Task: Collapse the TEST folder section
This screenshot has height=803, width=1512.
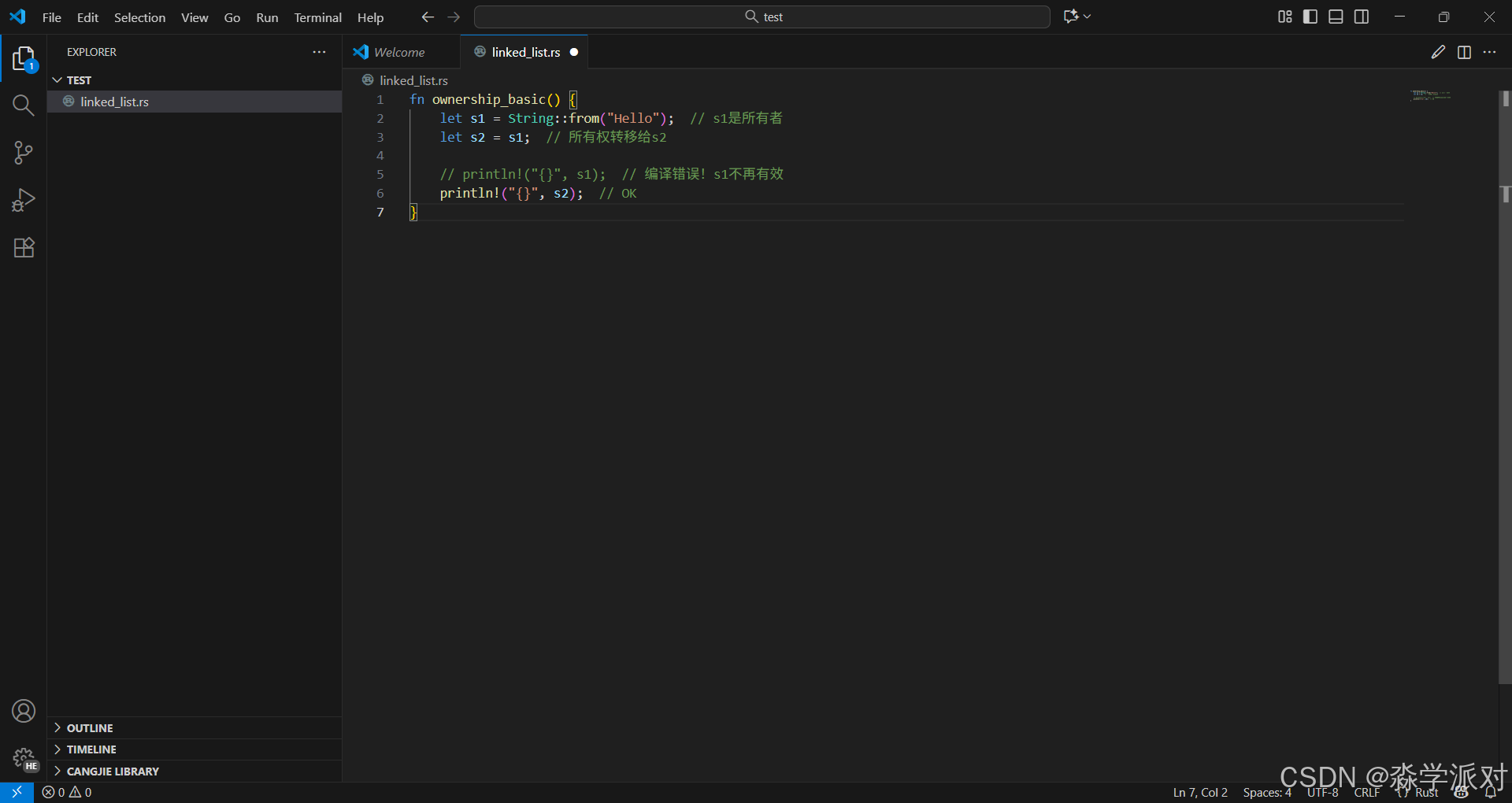Action: (x=195, y=80)
